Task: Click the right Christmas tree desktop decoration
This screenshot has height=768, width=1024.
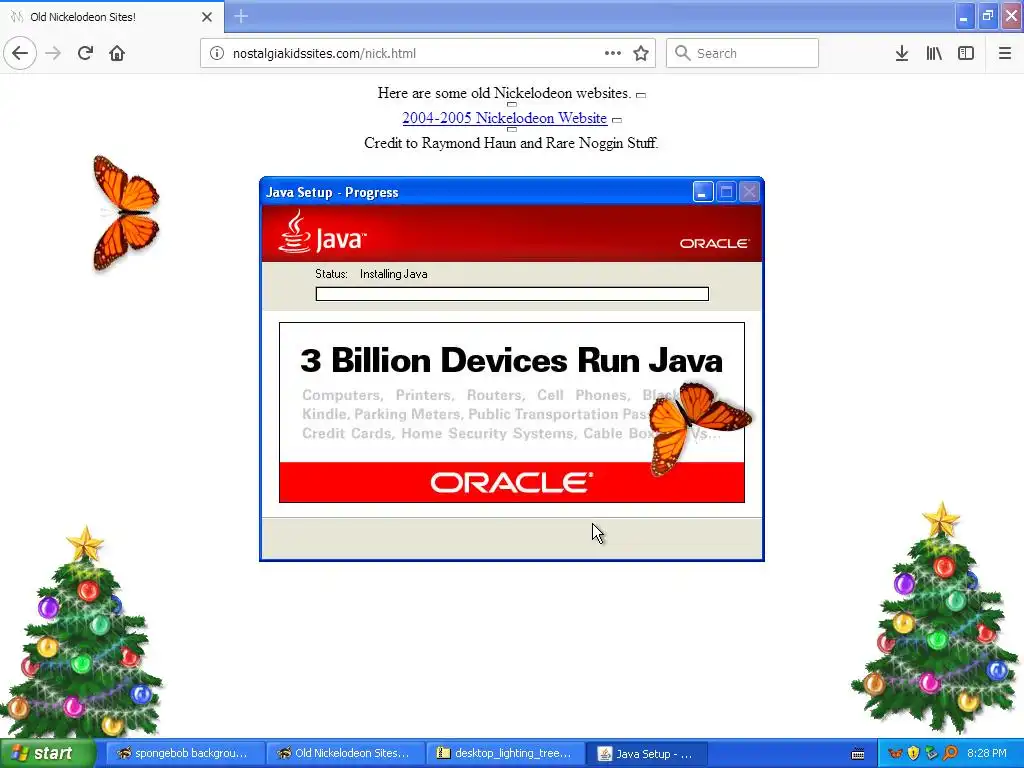Action: [937, 619]
